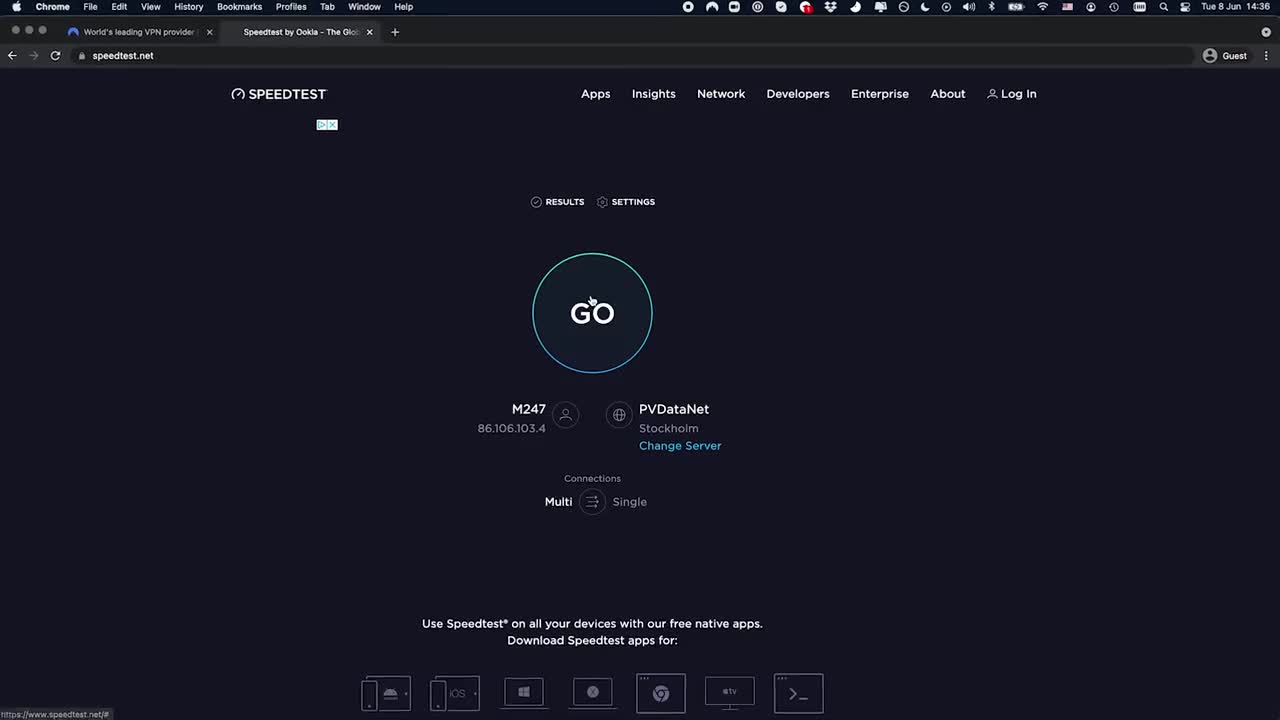Image resolution: width=1280 pixels, height=720 pixels.
Task: Open the Android app download icon
Action: pyautogui.click(x=386, y=693)
